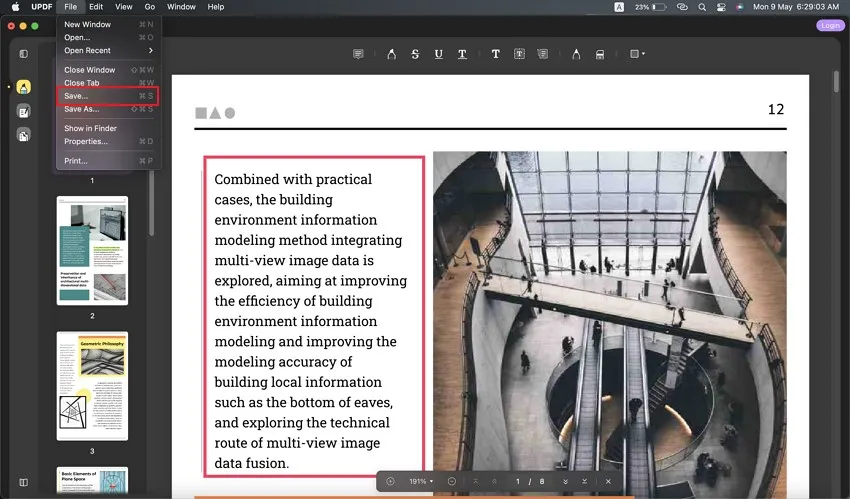
Task: Open the Apple menu
Action: click(15, 7)
